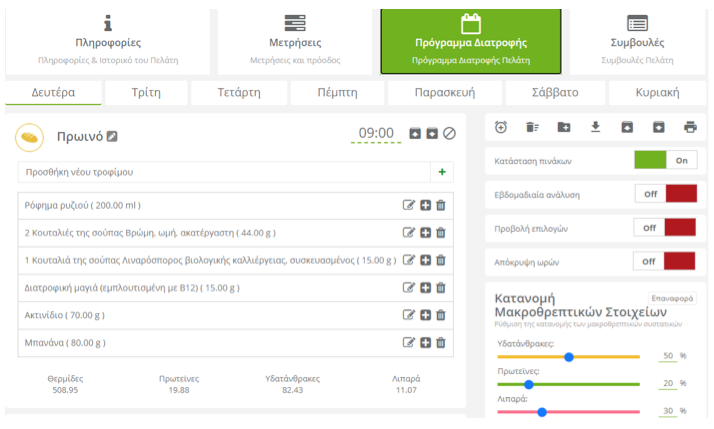Click the plus icon for Ρόφημα ρυζιού
Screen dimensions: 714x429
425,205
